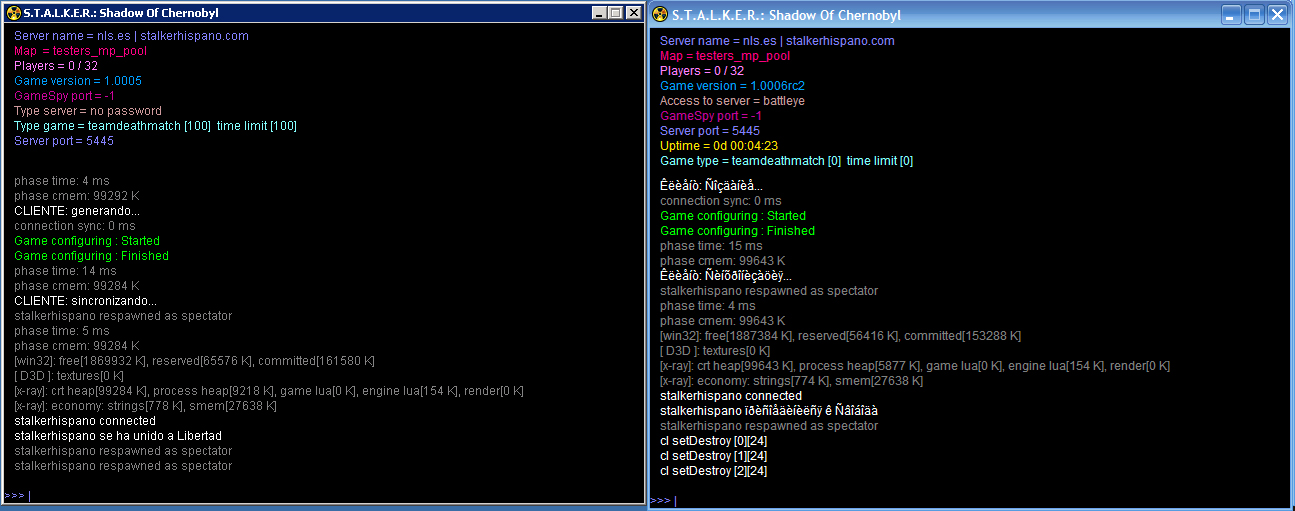Click 'stalkerhispano connected' in left window
Screen dimensions: 1295x511
(85, 421)
